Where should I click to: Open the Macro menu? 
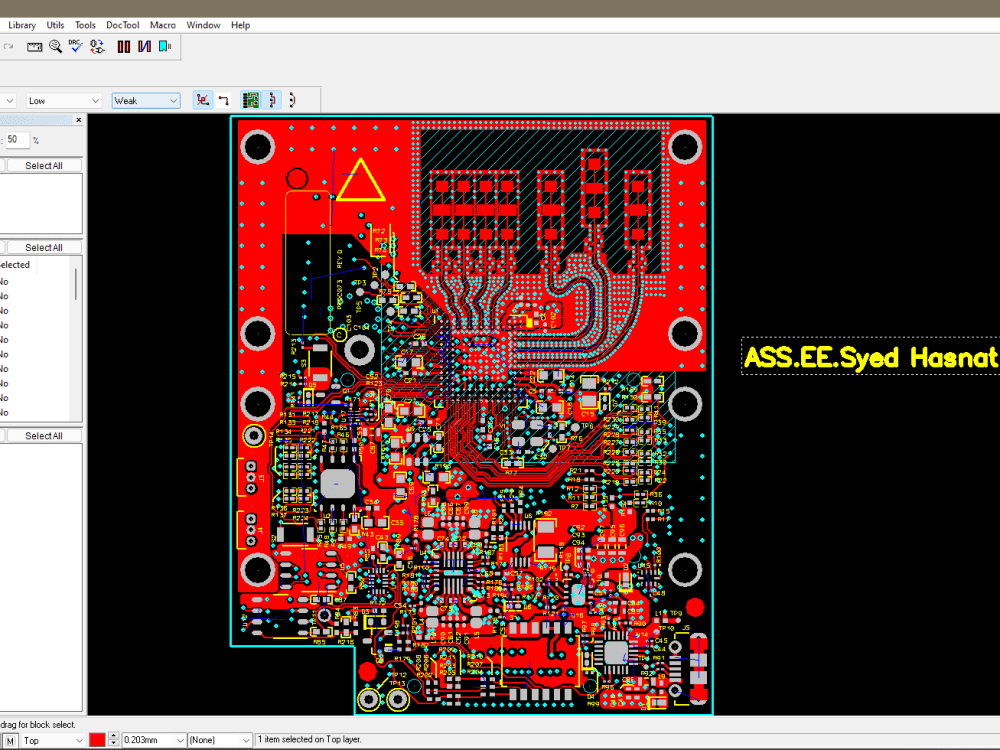pos(162,25)
